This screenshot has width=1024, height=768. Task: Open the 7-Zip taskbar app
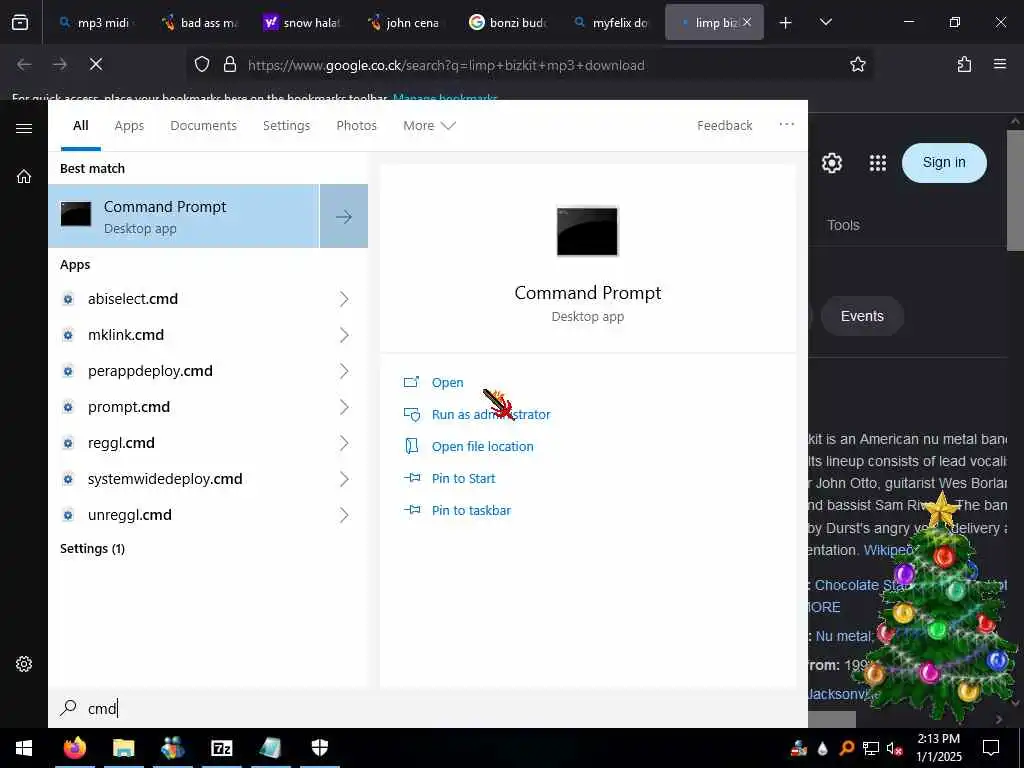click(222, 748)
